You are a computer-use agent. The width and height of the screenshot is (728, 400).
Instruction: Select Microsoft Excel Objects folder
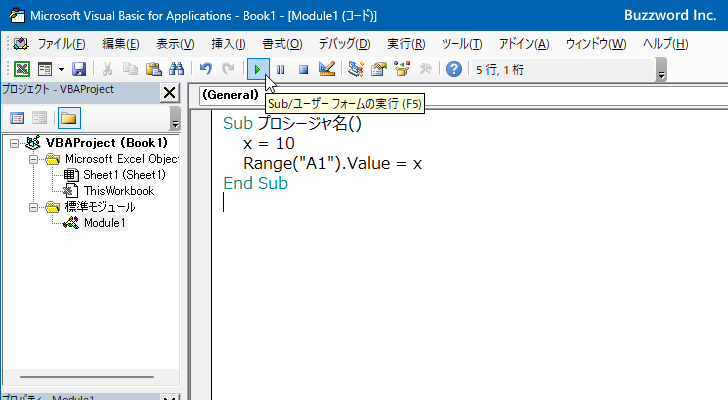122,159
